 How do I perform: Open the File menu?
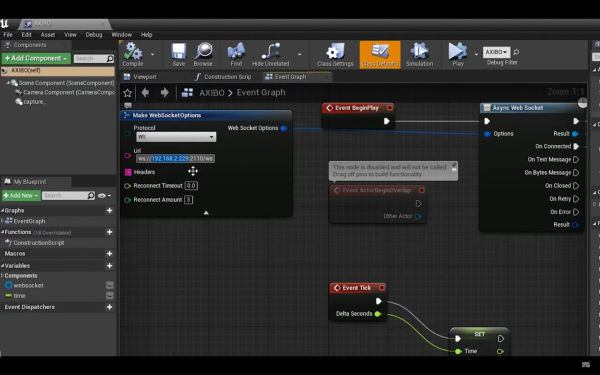(8, 34)
